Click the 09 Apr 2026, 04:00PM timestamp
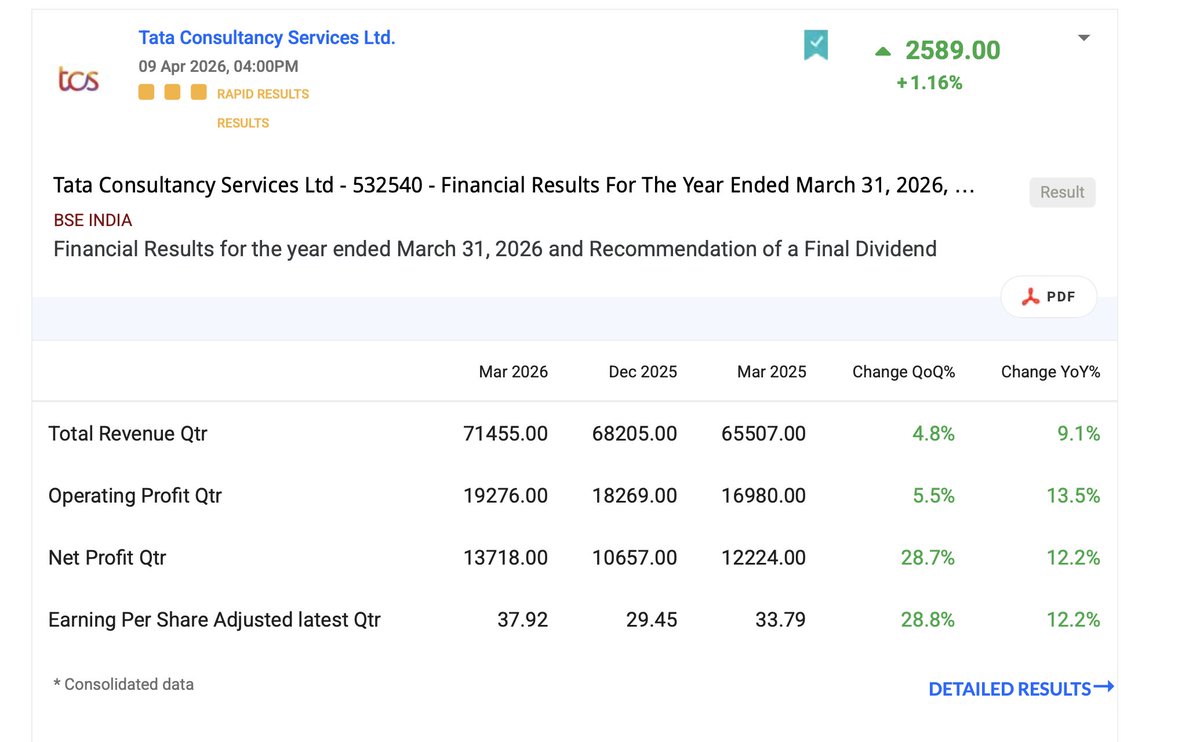The width and height of the screenshot is (1200, 742). 218,67
